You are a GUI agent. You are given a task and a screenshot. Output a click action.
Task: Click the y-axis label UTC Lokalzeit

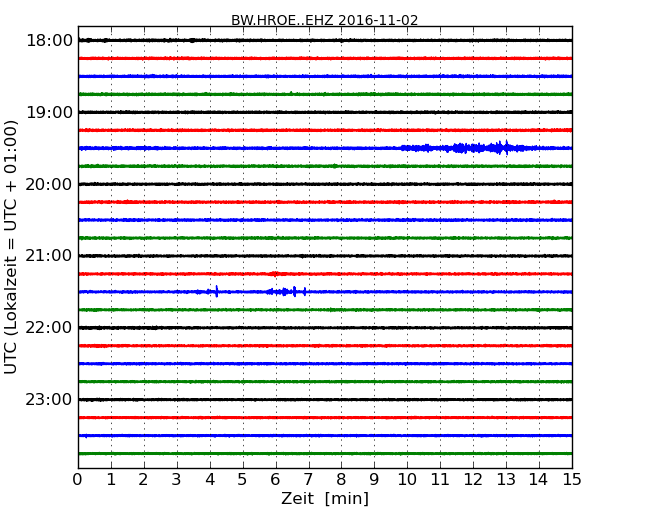click(11, 247)
